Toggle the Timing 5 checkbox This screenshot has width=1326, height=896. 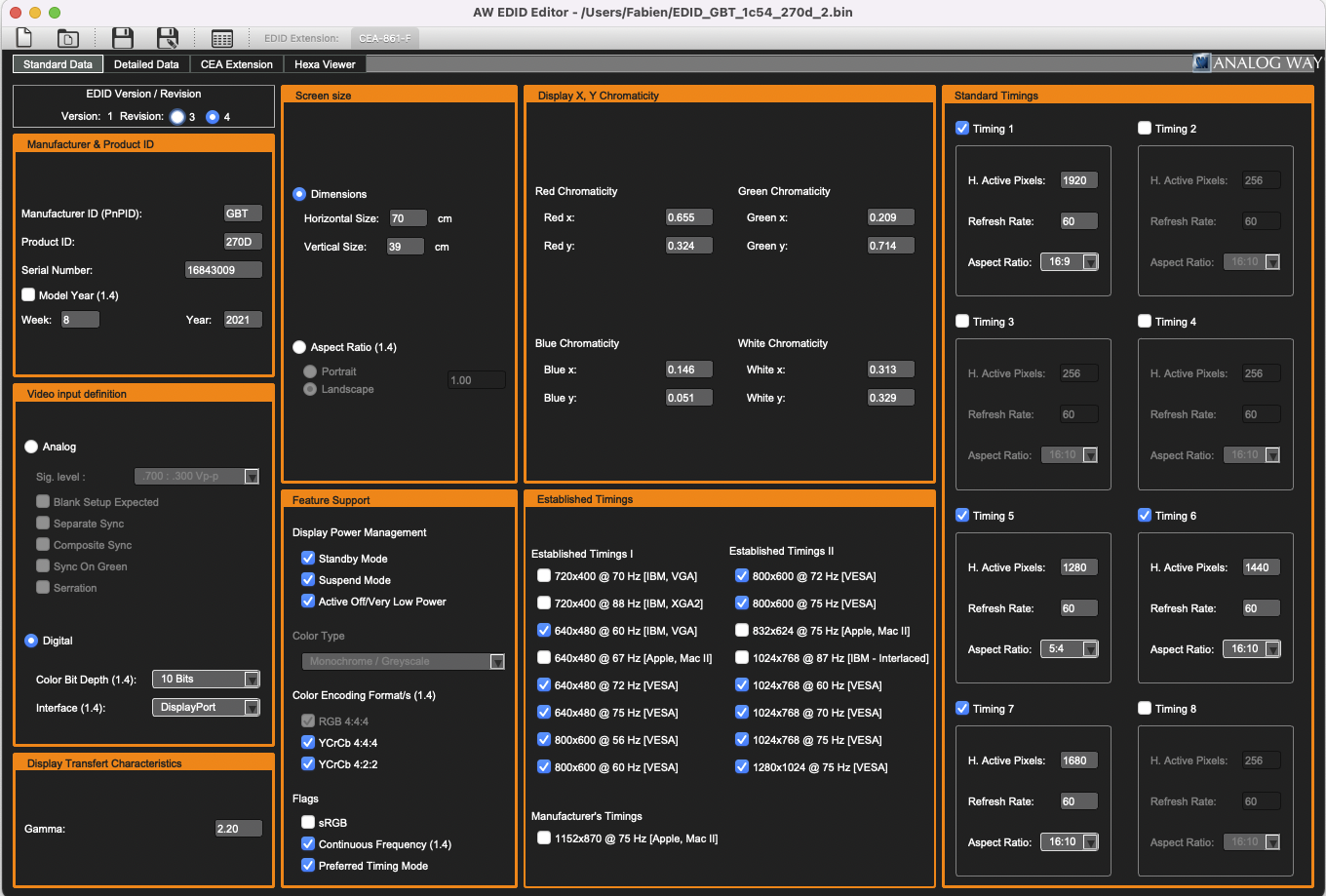click(x=962, y=516)
